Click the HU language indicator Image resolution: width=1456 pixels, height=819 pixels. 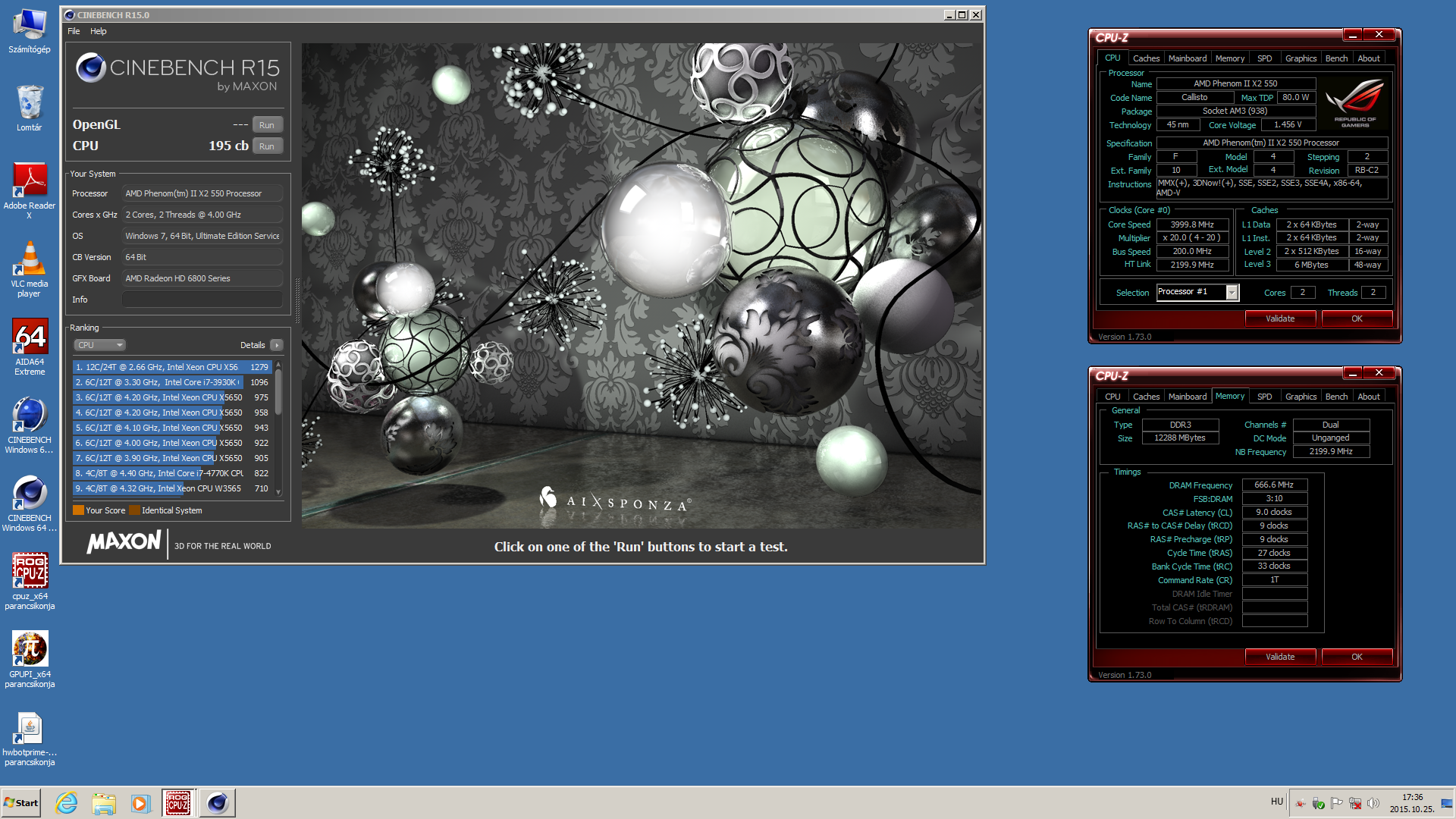click(x=1277, y=802)
